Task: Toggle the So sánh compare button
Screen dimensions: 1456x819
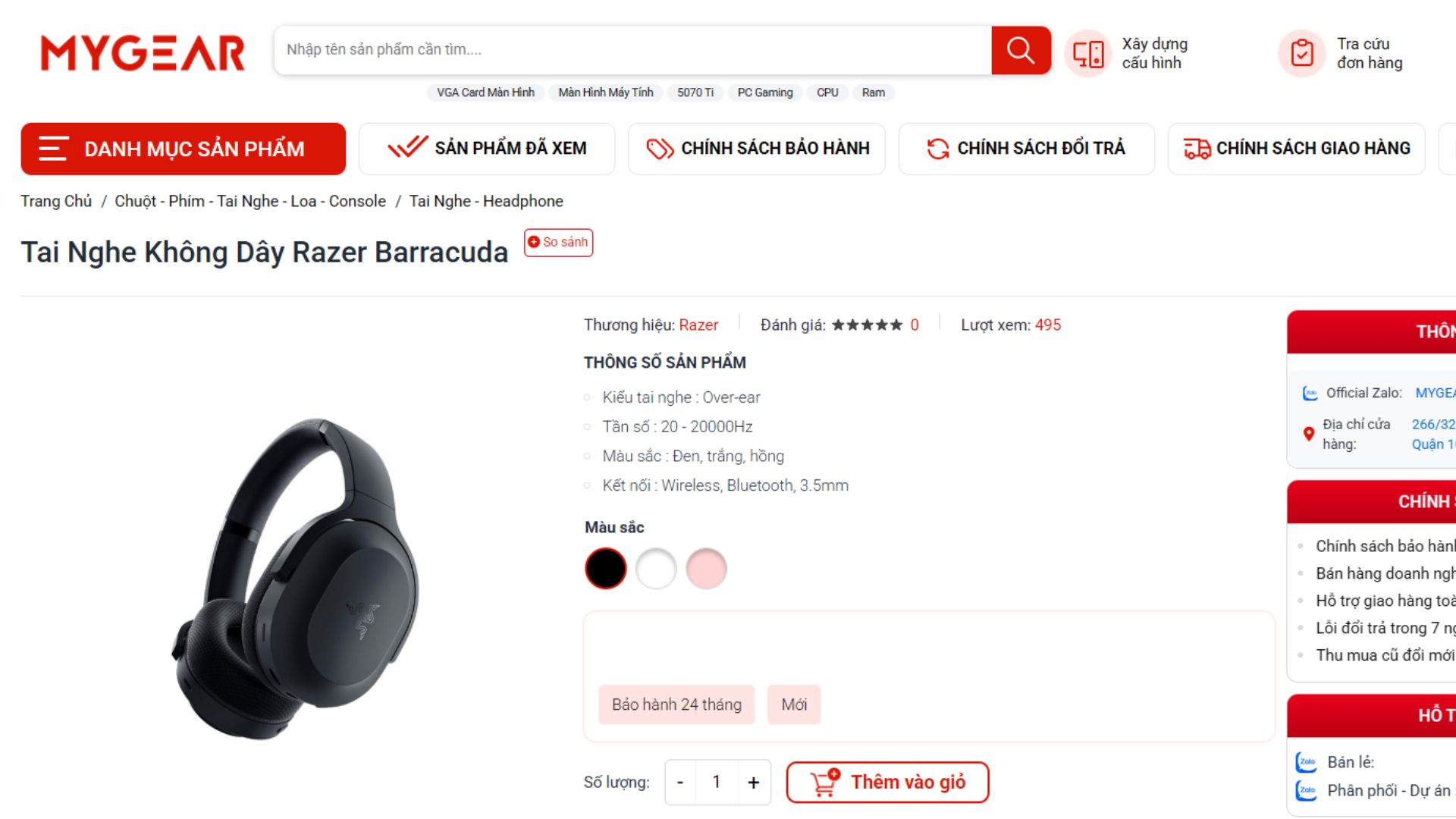Action: click(x=558, y=243)
